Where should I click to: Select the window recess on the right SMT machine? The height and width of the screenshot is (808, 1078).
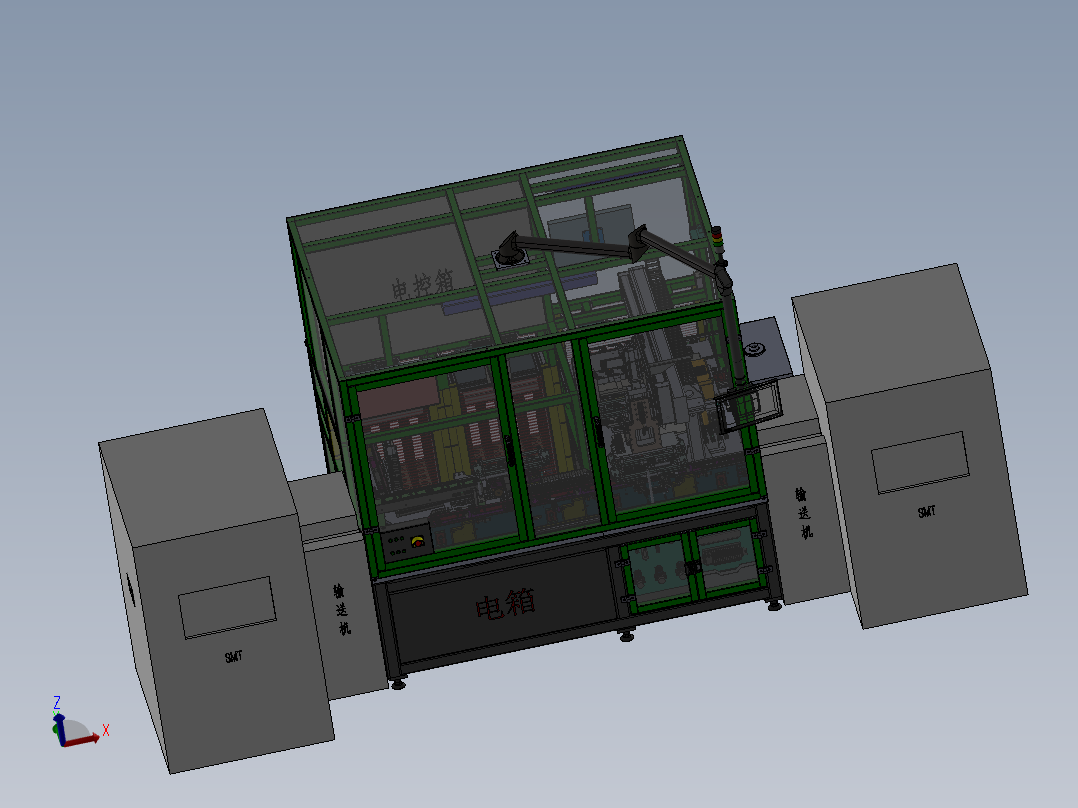[x=921, y=462]
